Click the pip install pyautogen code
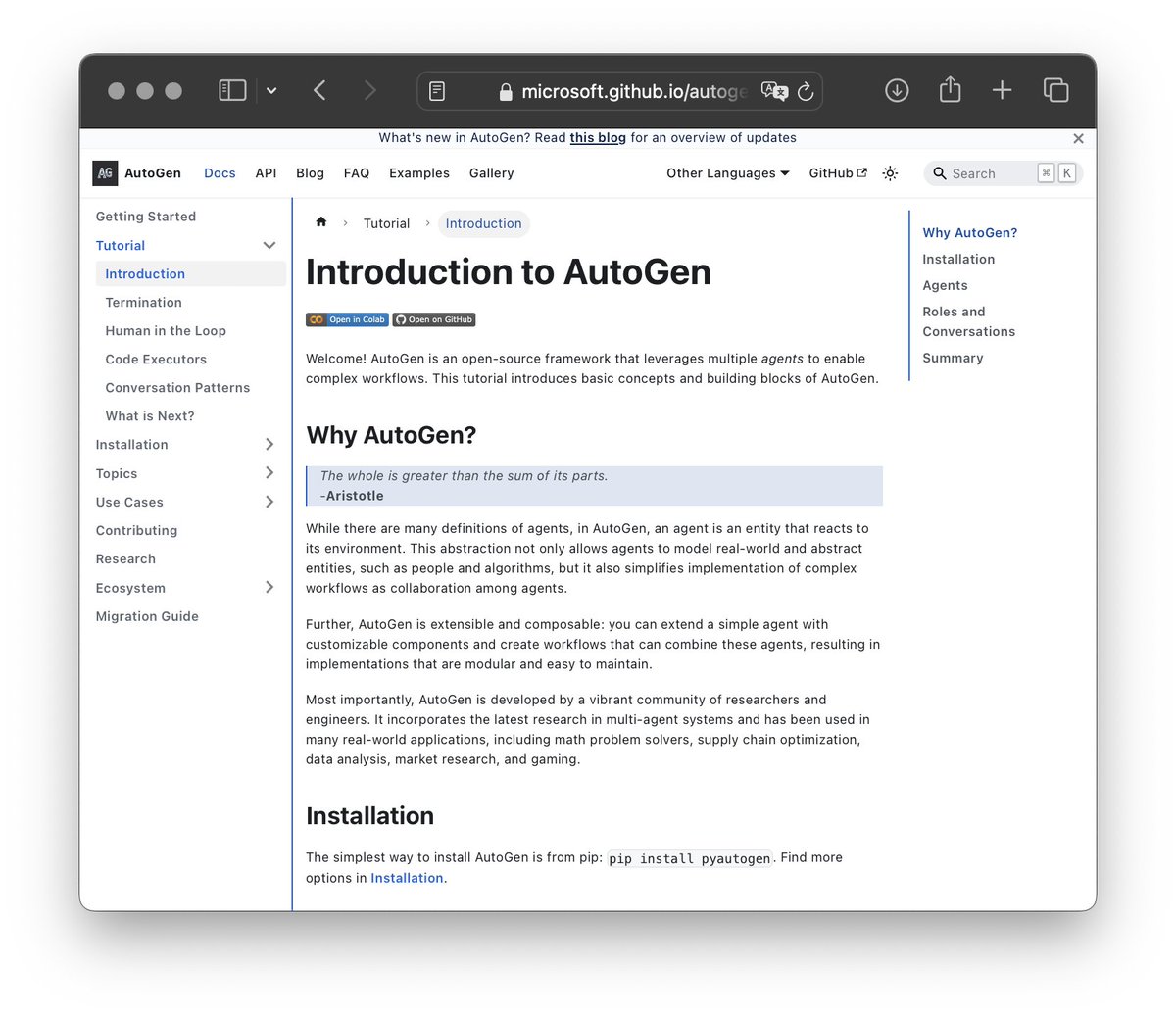 click(690, 858)
